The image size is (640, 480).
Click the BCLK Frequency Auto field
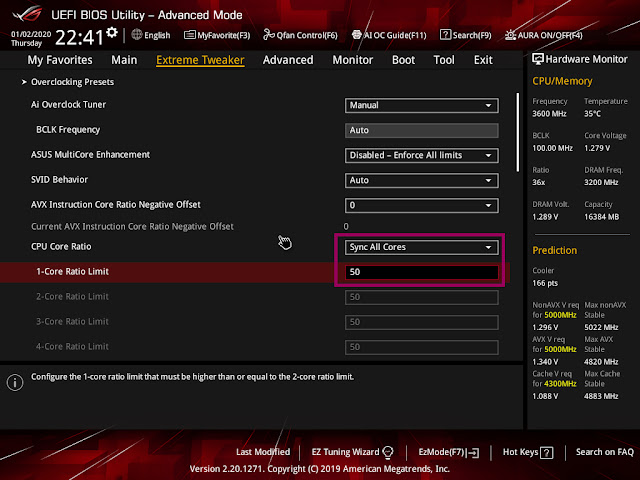point(422,130)
